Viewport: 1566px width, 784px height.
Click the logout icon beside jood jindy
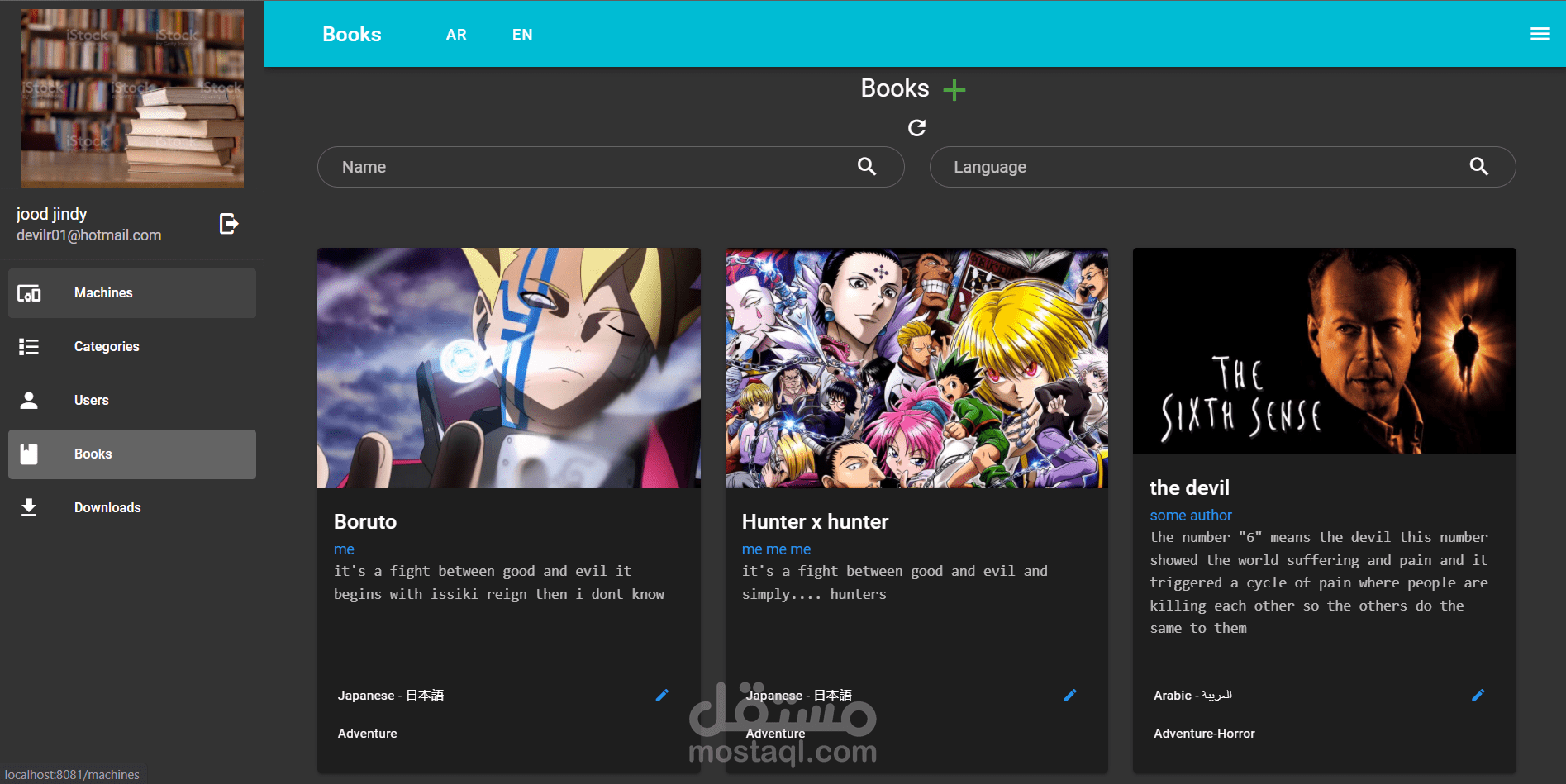(x=229, y=224)
